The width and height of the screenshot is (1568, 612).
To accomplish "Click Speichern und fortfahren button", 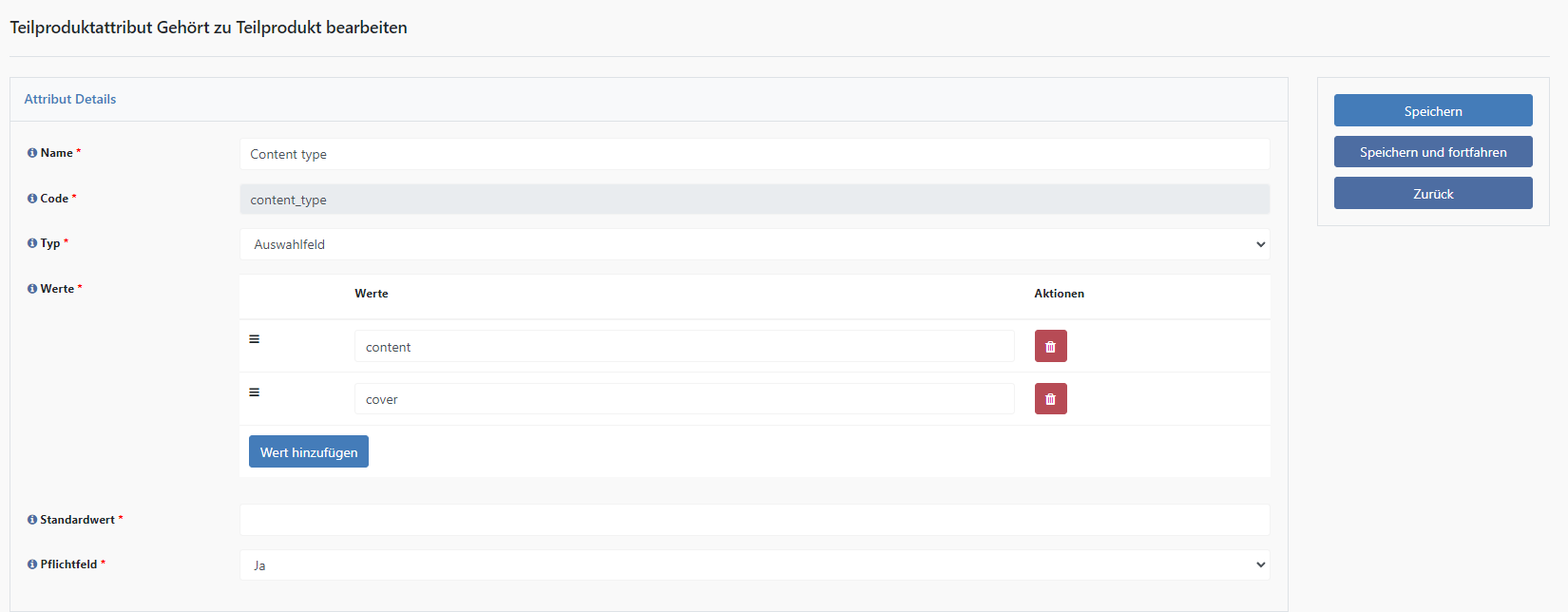I will [x=1432, y=152].
